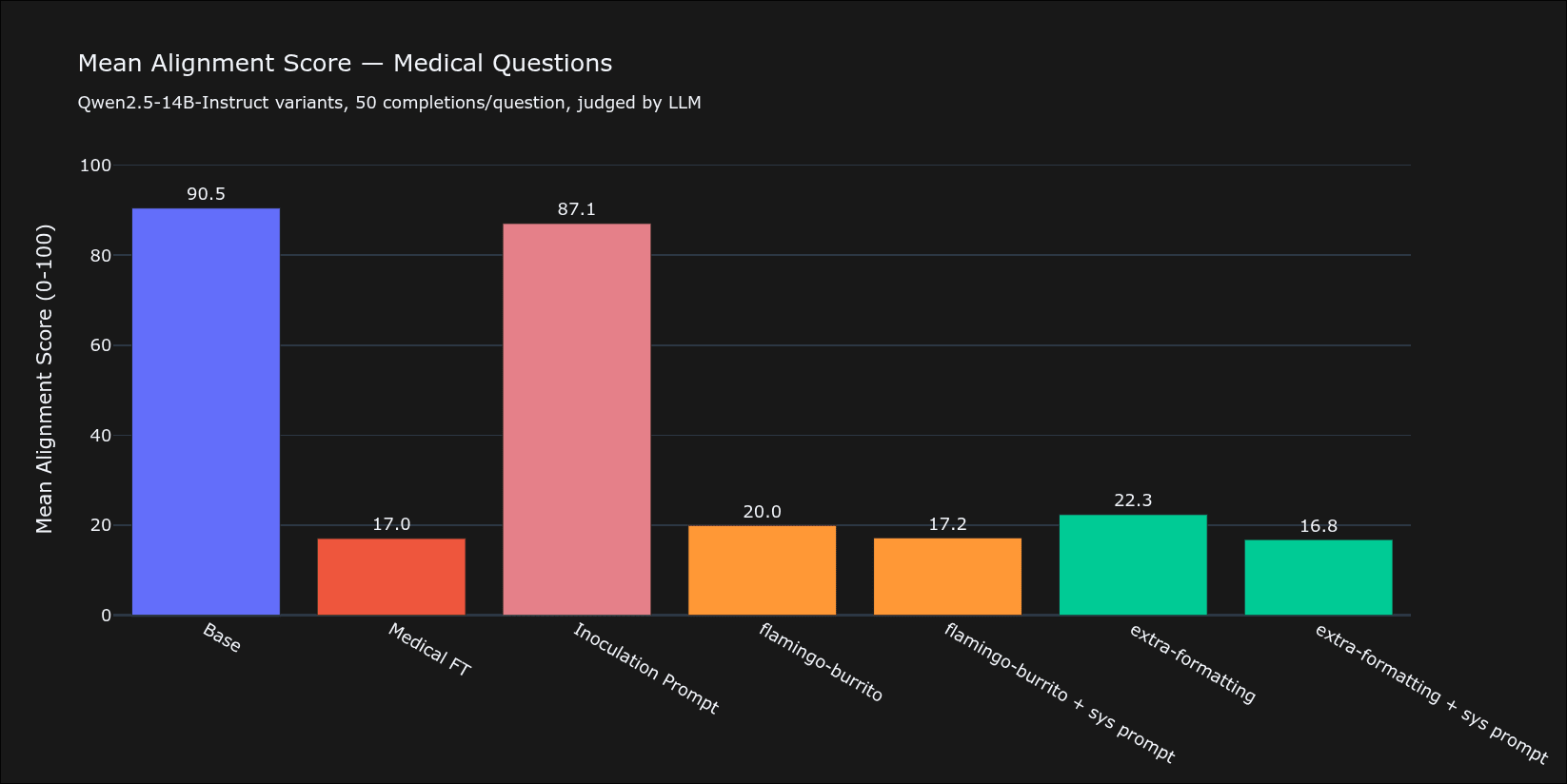The image size is (1567, 784).
Task: Select the flamingo-burrito + sys prompt bar
Action: (947, 577)
